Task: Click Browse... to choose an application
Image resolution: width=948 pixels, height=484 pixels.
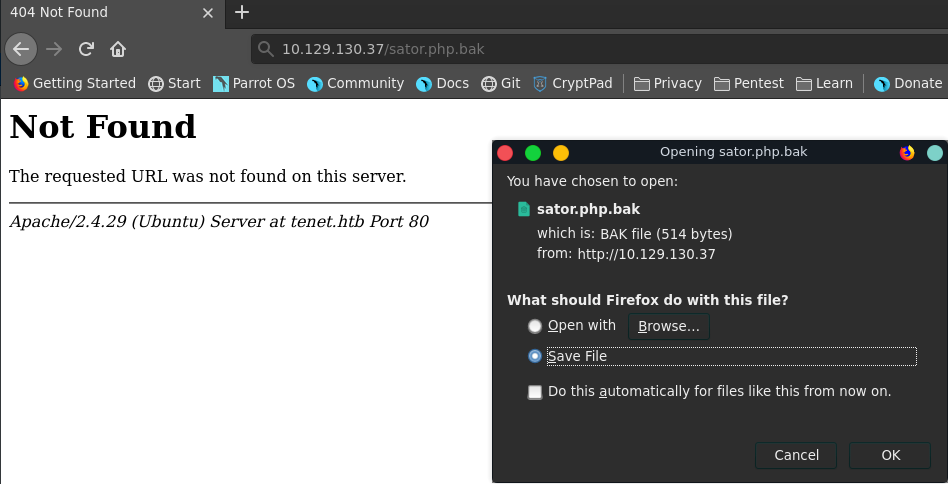Action: (x=669, y=326)
